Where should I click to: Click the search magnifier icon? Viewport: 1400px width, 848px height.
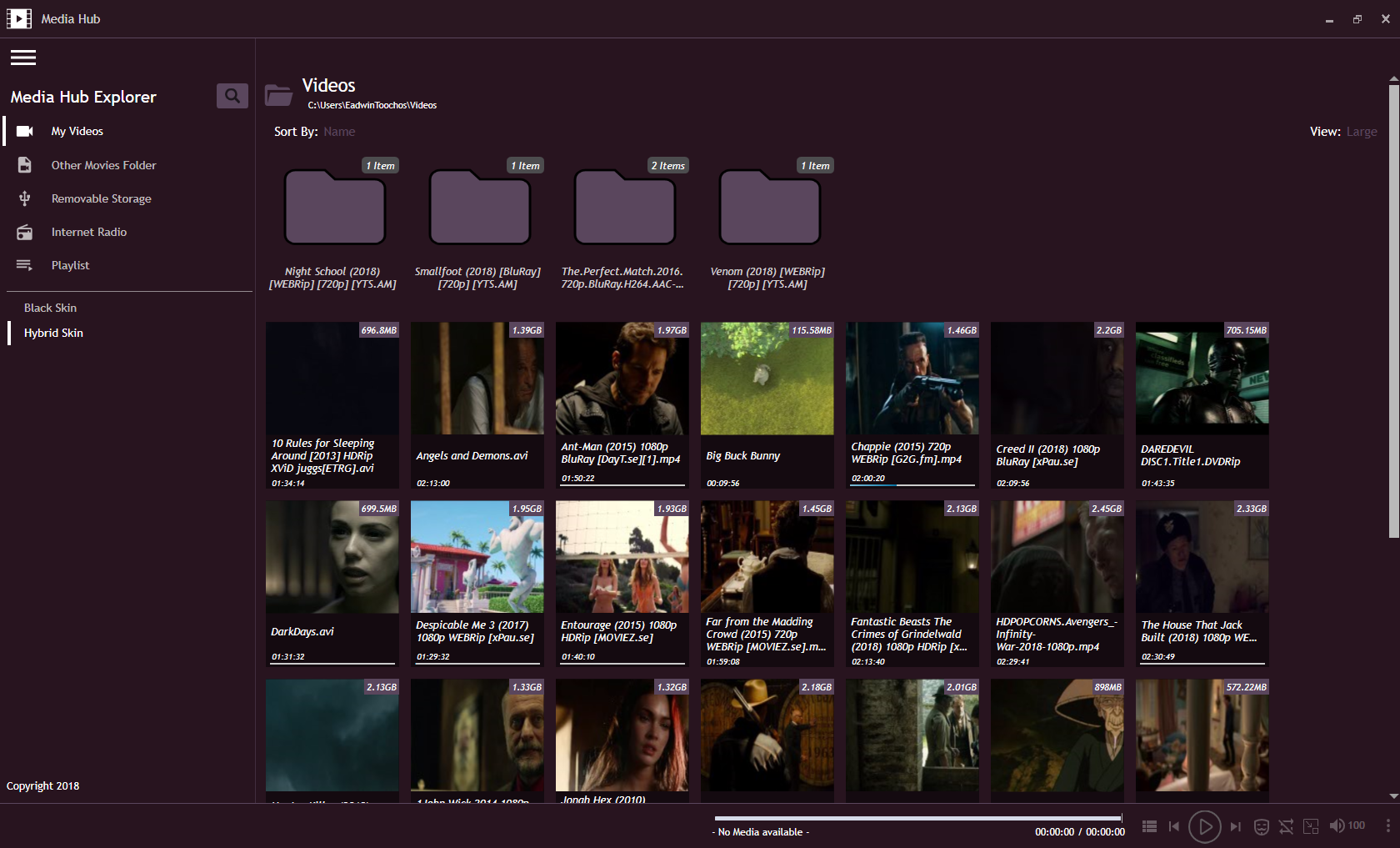(x=232, y=96)
